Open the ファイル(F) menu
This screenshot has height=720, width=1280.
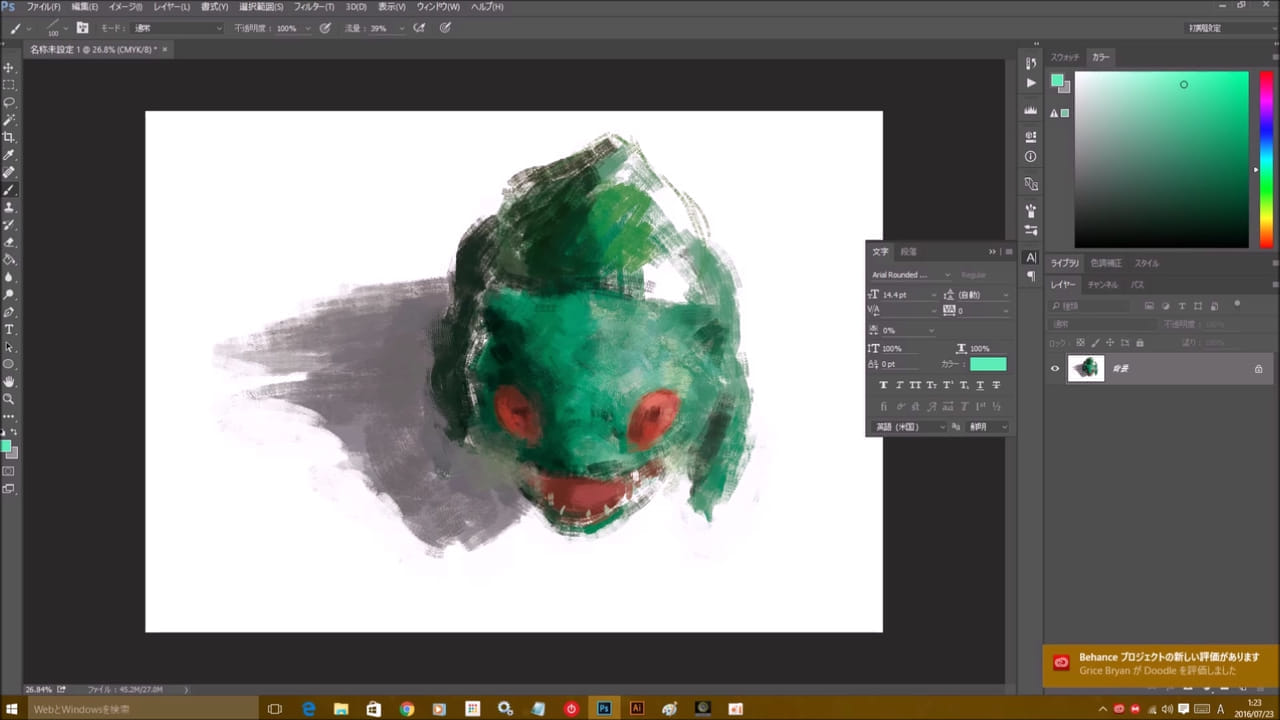(x=43, y=7)
